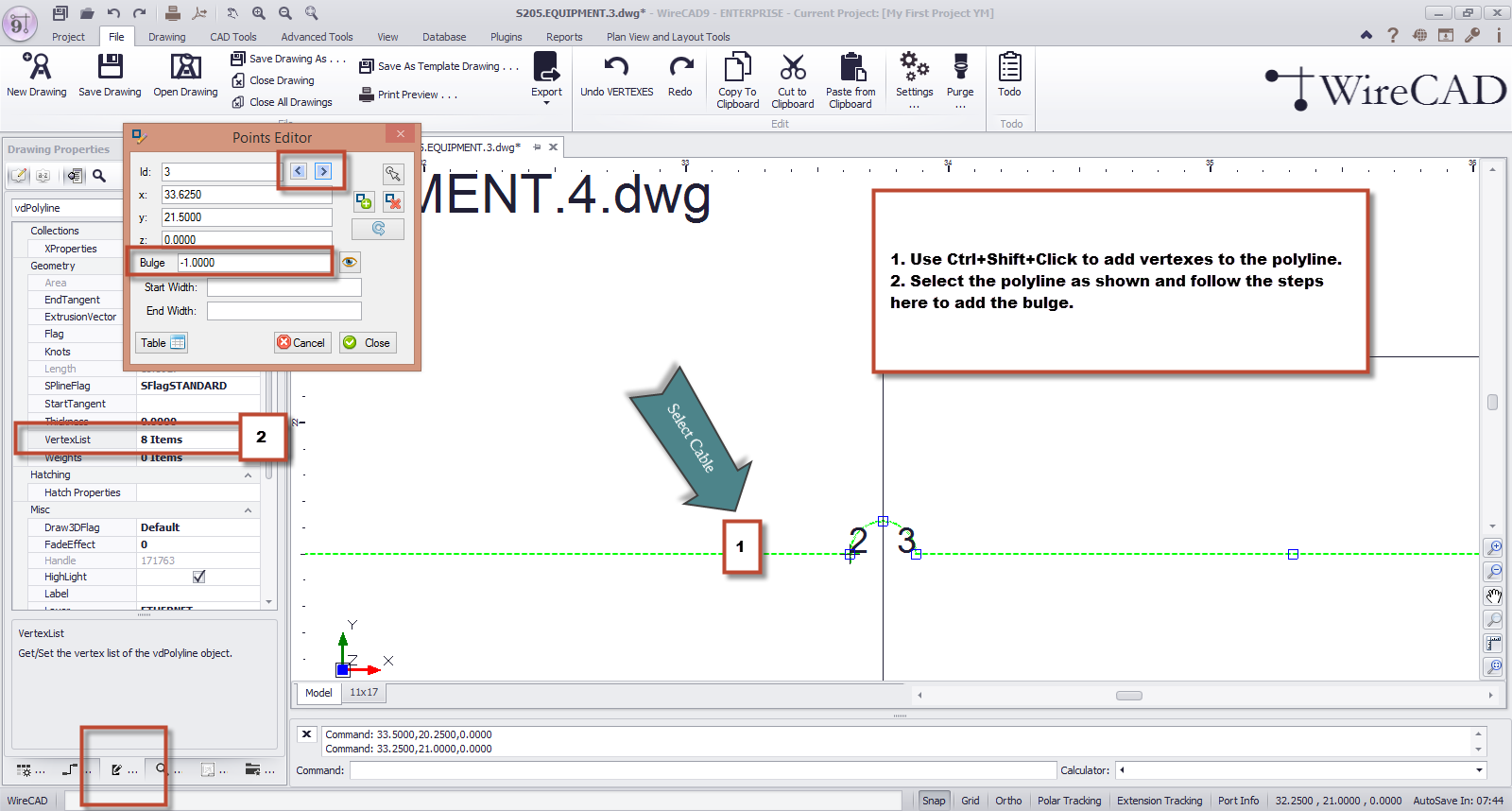
Task: Click the Bulge value field
Action: click(x=253, y=263)
